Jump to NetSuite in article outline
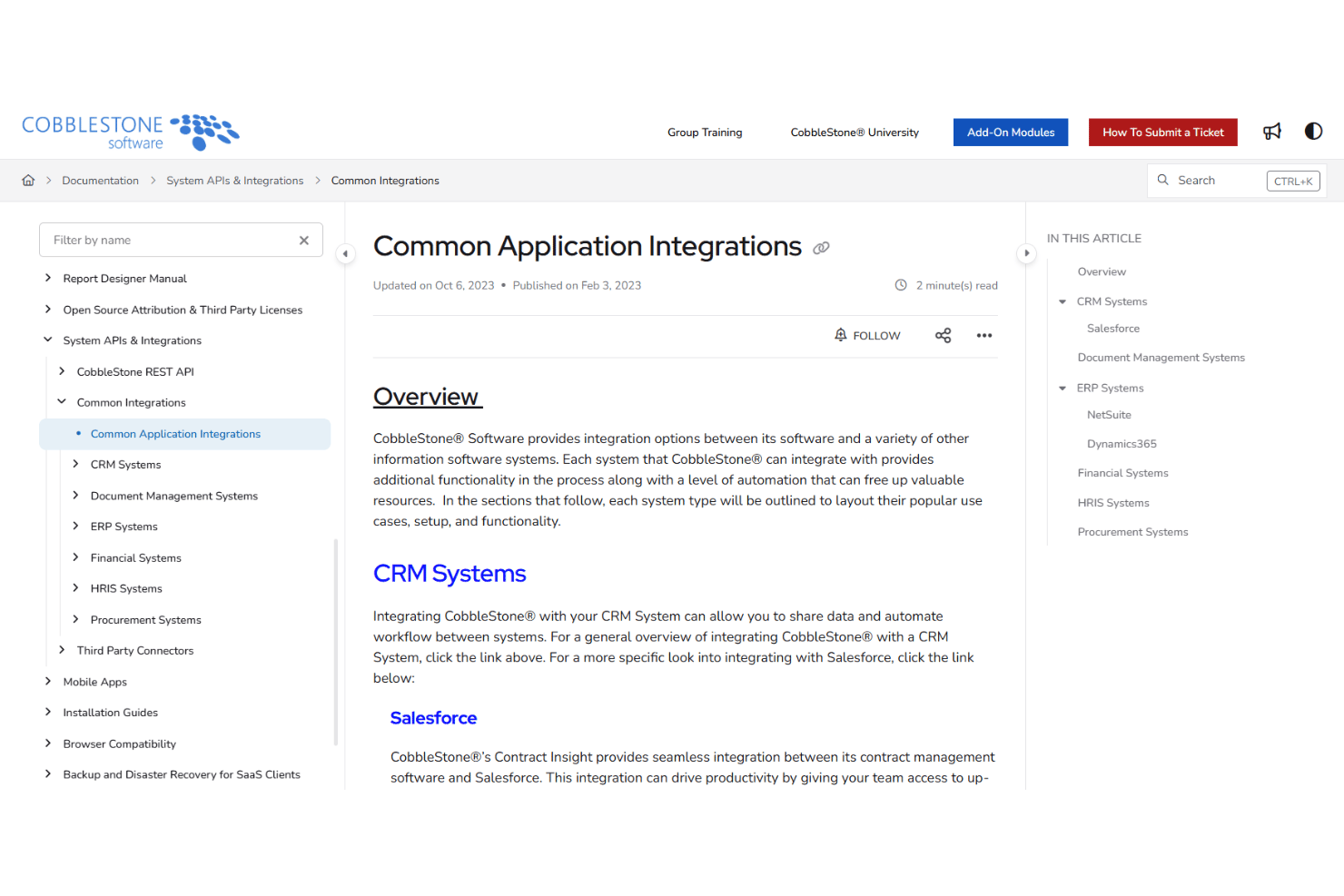Image resolution: width=1344 pixels, height=896 pixels. coord(1109,415)
